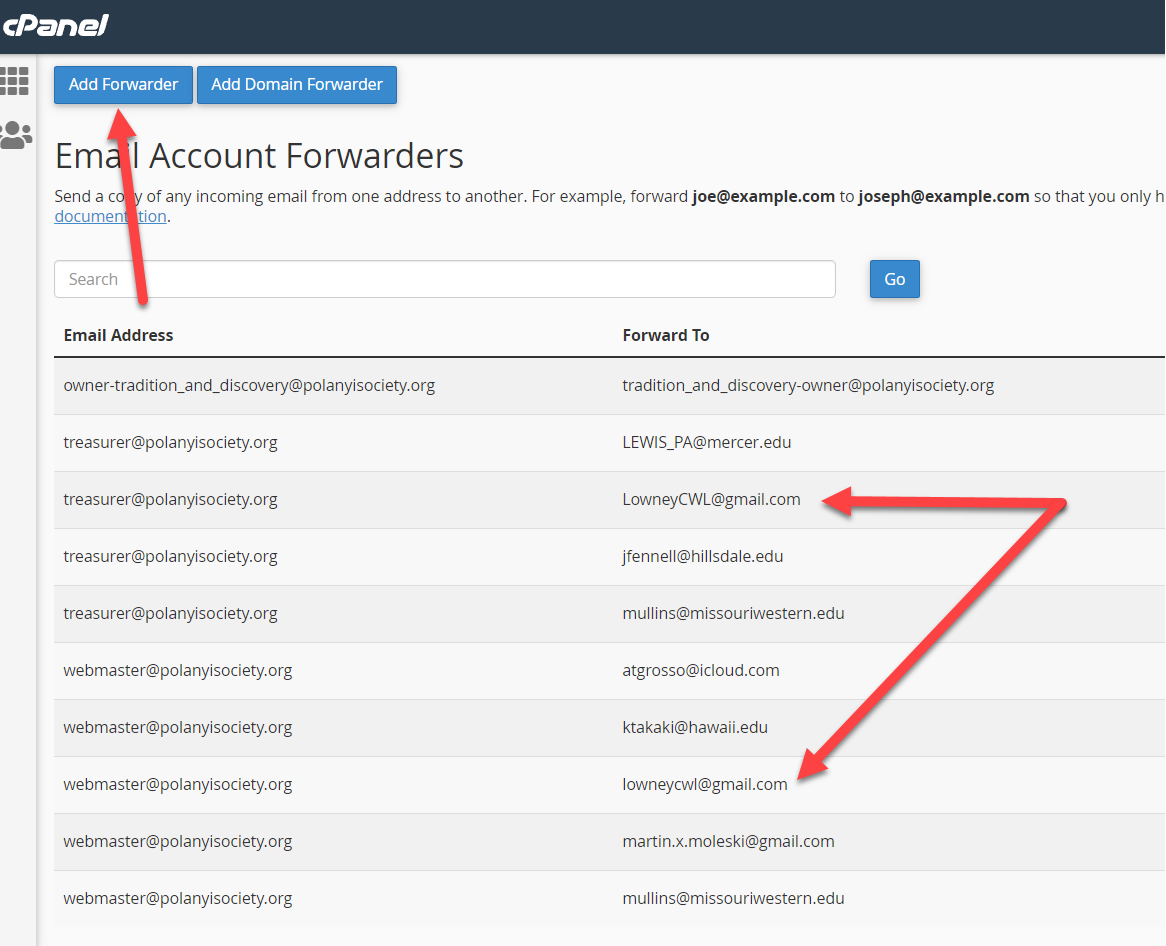Open User Manager icon in sidebar
Viewport: 1166px width, 946px height.
pos(15,134)
